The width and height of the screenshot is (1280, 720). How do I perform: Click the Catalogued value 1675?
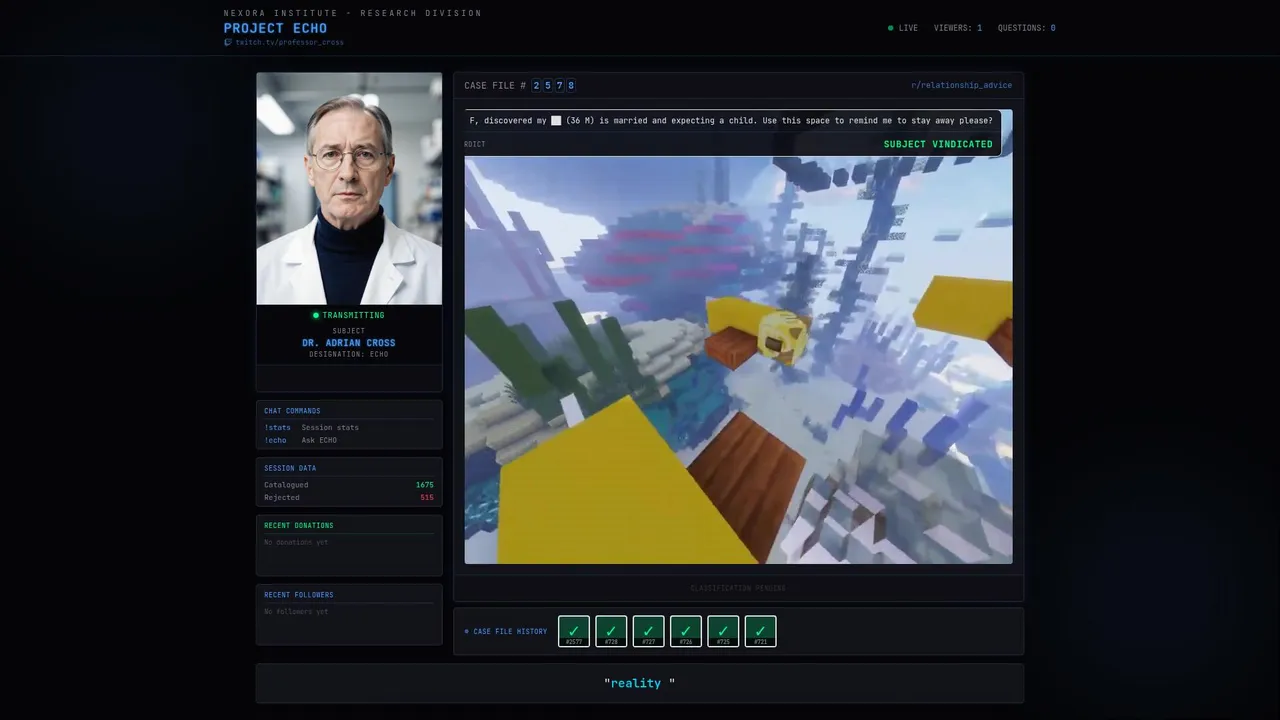425,485
